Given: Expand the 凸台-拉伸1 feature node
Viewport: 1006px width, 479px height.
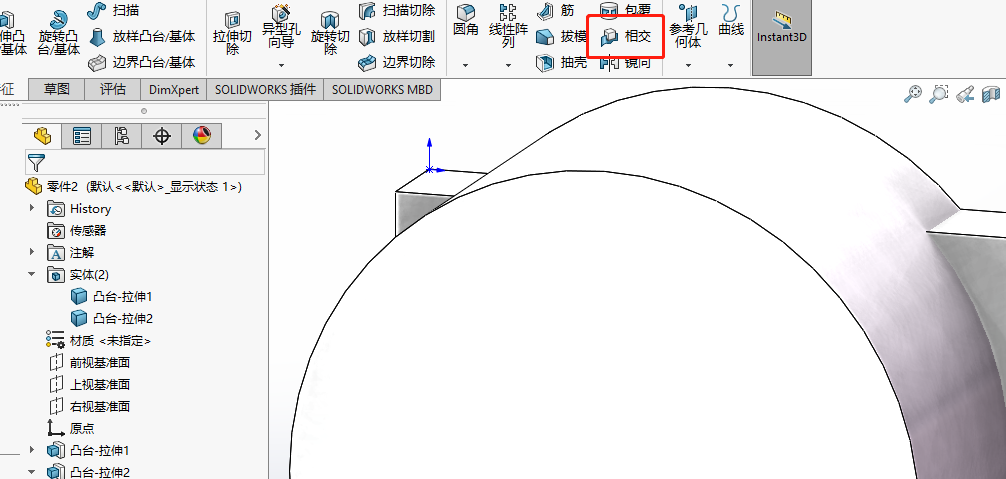Looking at the screenshot, I should coord(31,450).
